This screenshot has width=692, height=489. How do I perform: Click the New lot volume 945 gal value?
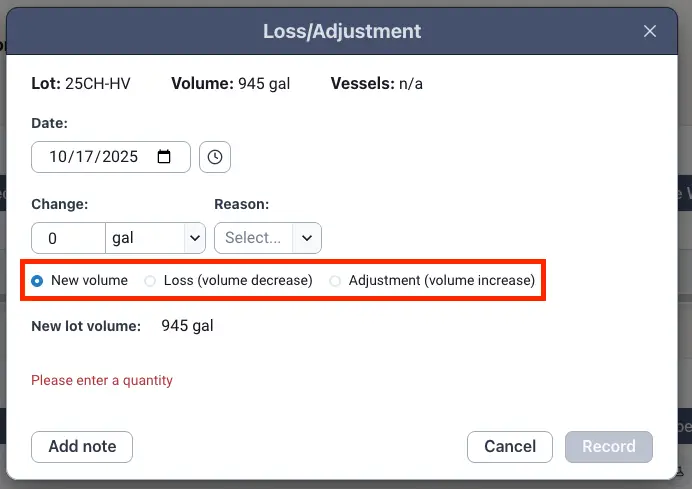tap(187, 326)
